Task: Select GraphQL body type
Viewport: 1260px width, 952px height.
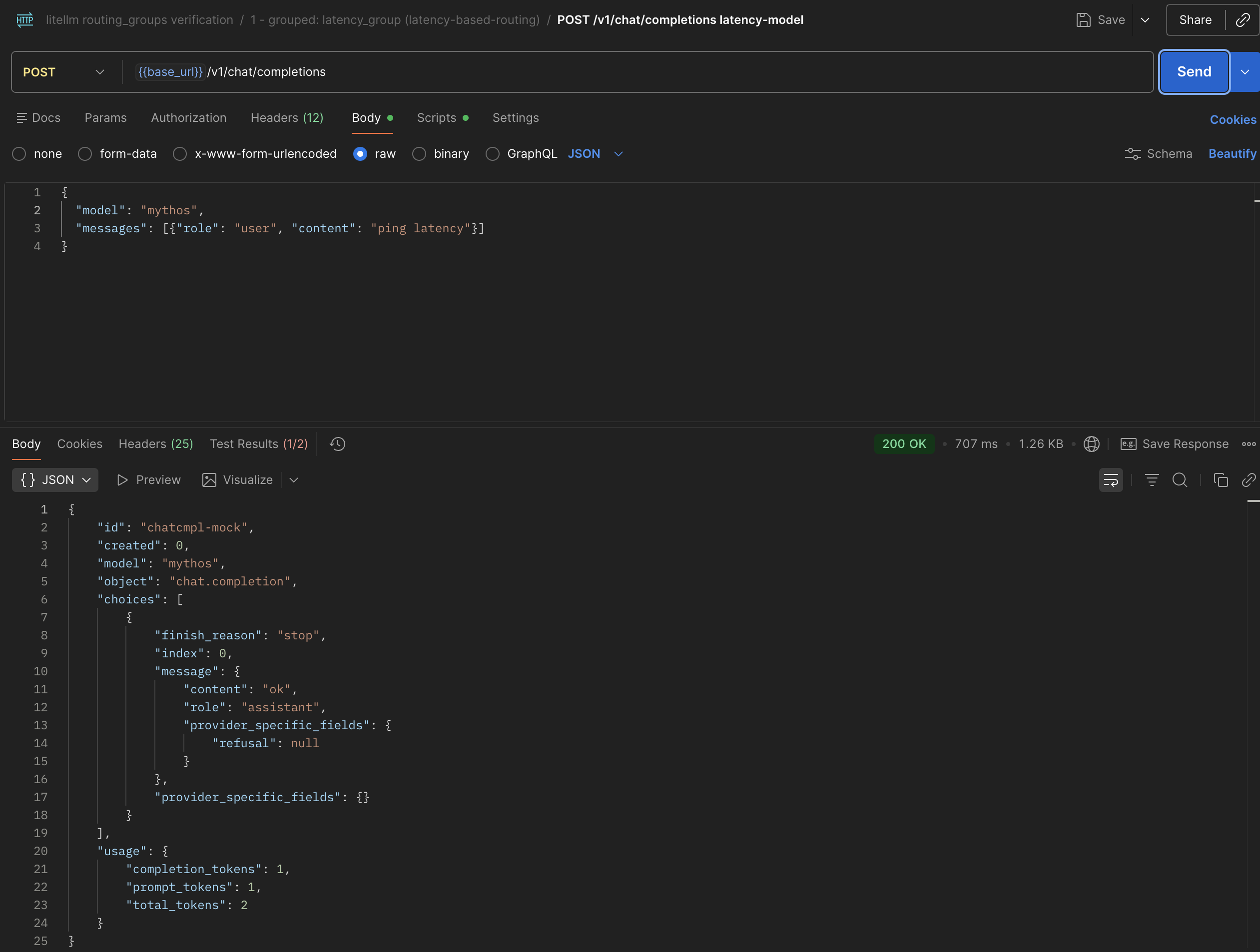Action: pyautogui.click(x=493, y=154)
